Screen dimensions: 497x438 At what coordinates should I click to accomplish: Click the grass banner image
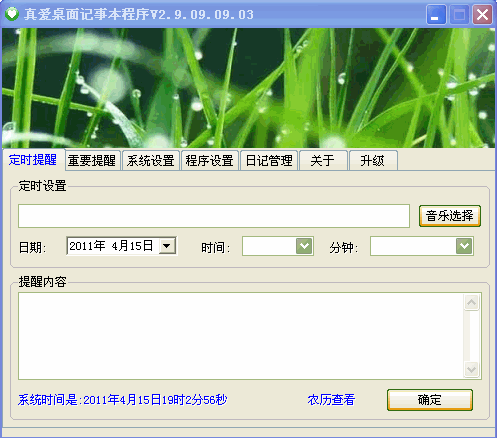pyautogui.click(x=248, y=88)
